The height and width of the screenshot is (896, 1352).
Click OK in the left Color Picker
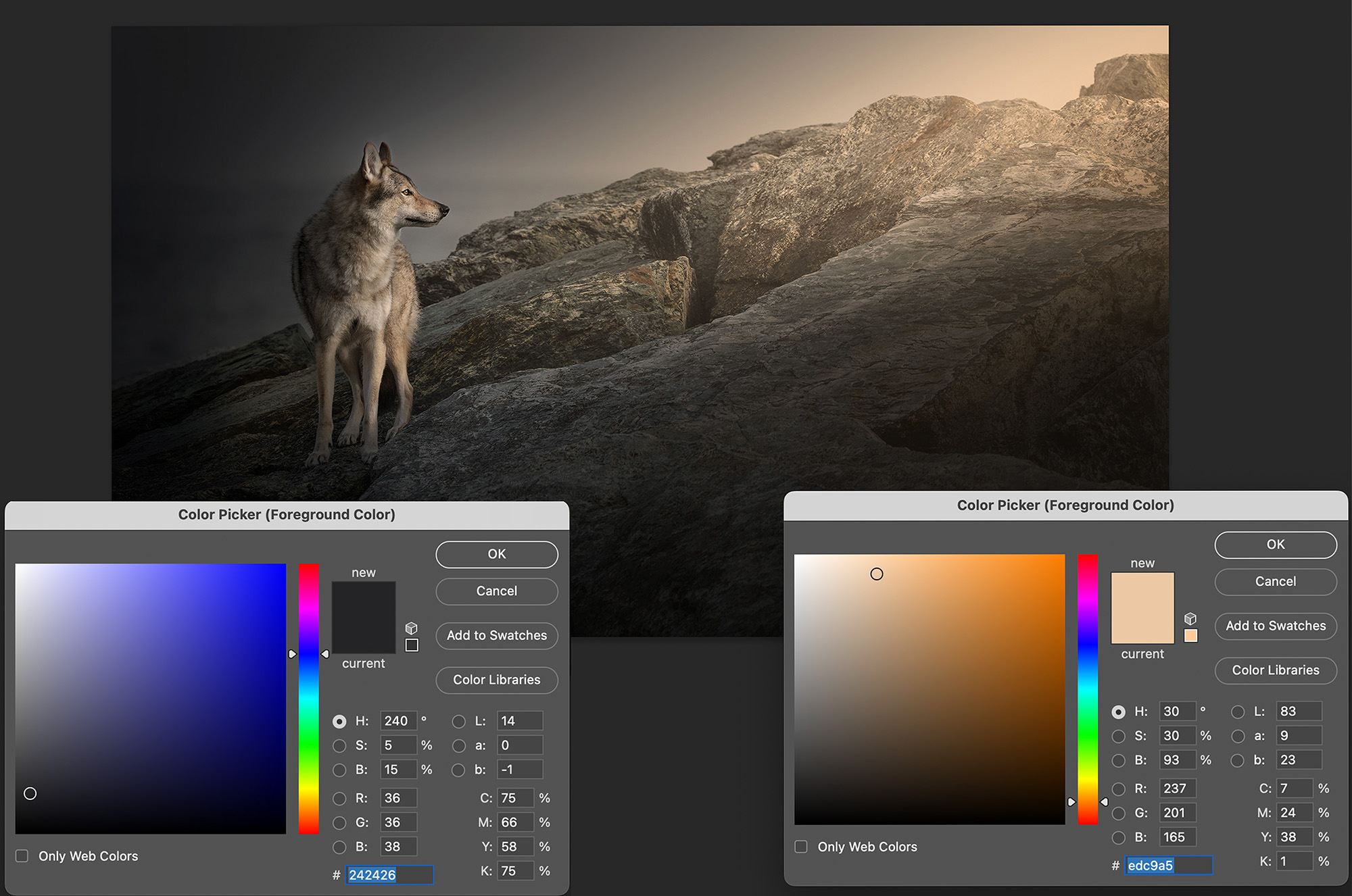pos(497,554)
